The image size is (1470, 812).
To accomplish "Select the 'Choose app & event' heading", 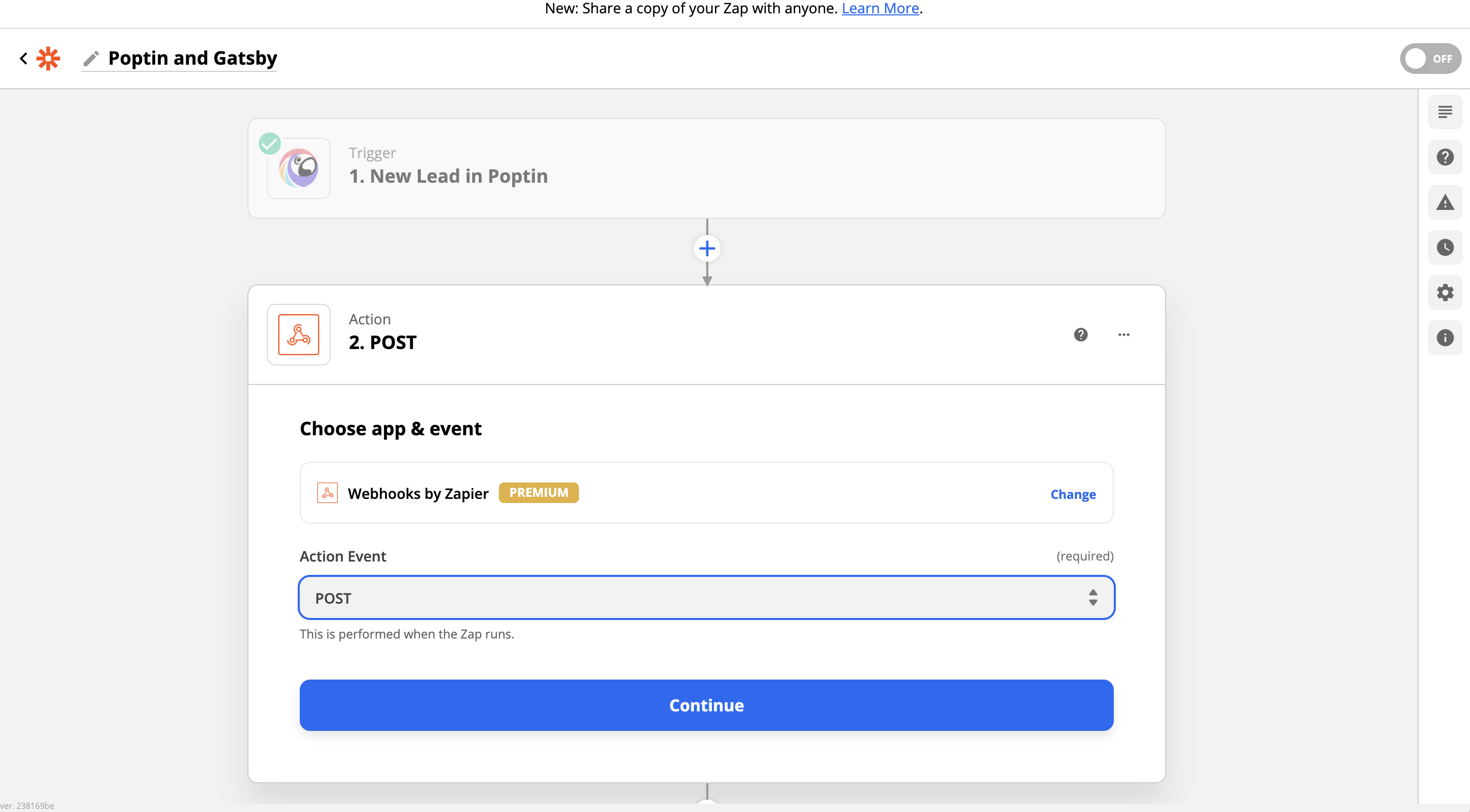I will pyautogui.click(x=390, y=429).
